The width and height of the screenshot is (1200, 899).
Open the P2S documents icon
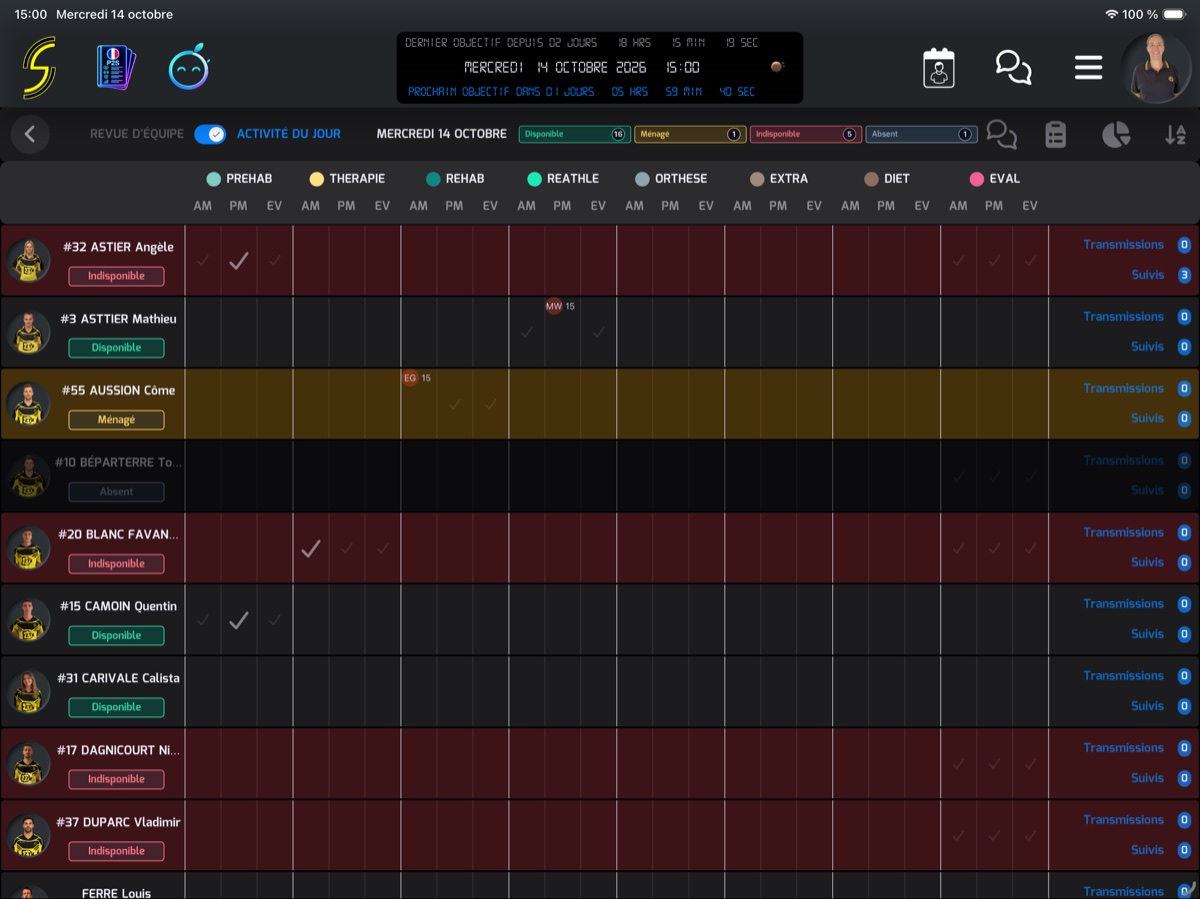pyautogui.click(x=116, y=67)
